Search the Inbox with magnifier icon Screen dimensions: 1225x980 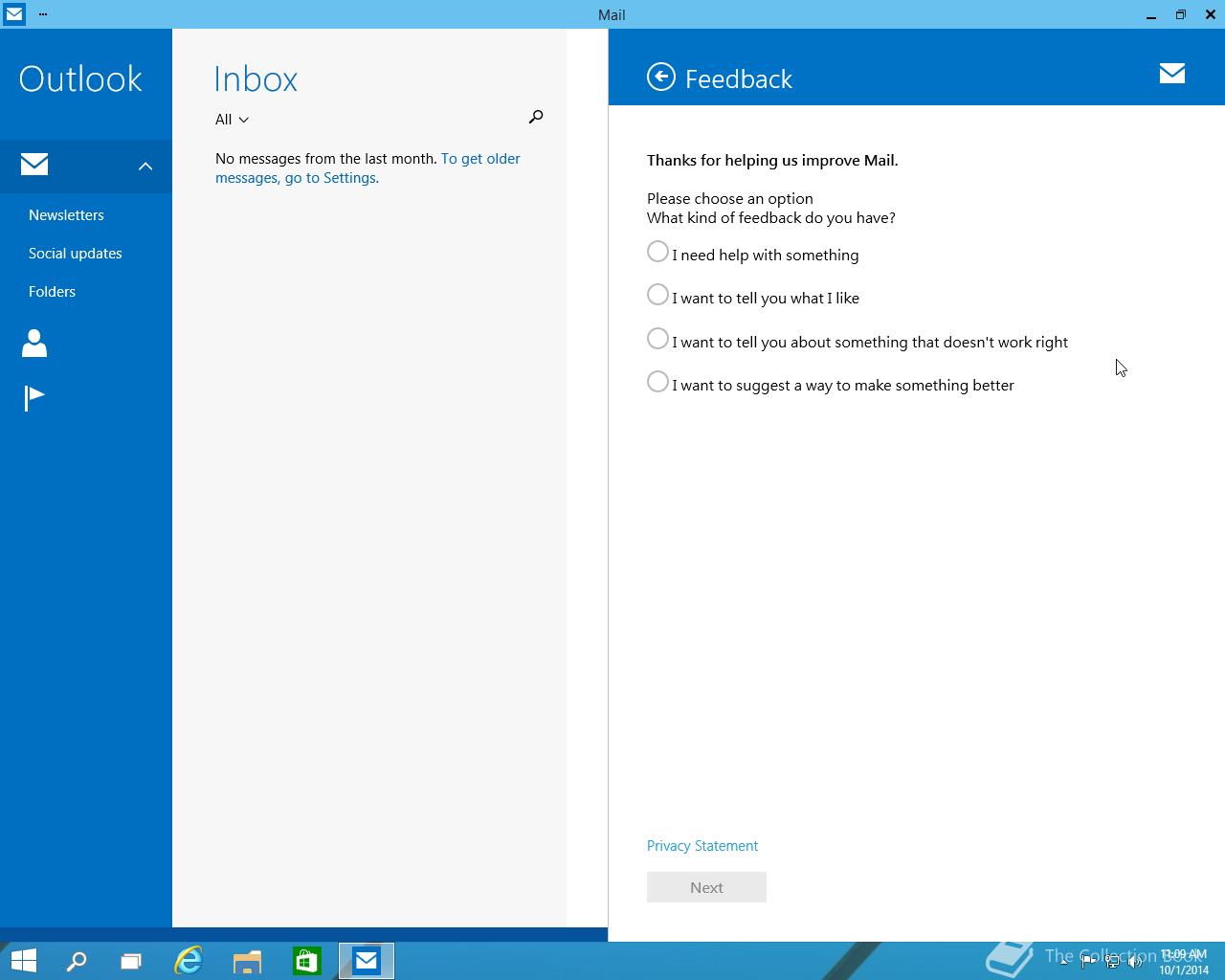tap(536, 117)
